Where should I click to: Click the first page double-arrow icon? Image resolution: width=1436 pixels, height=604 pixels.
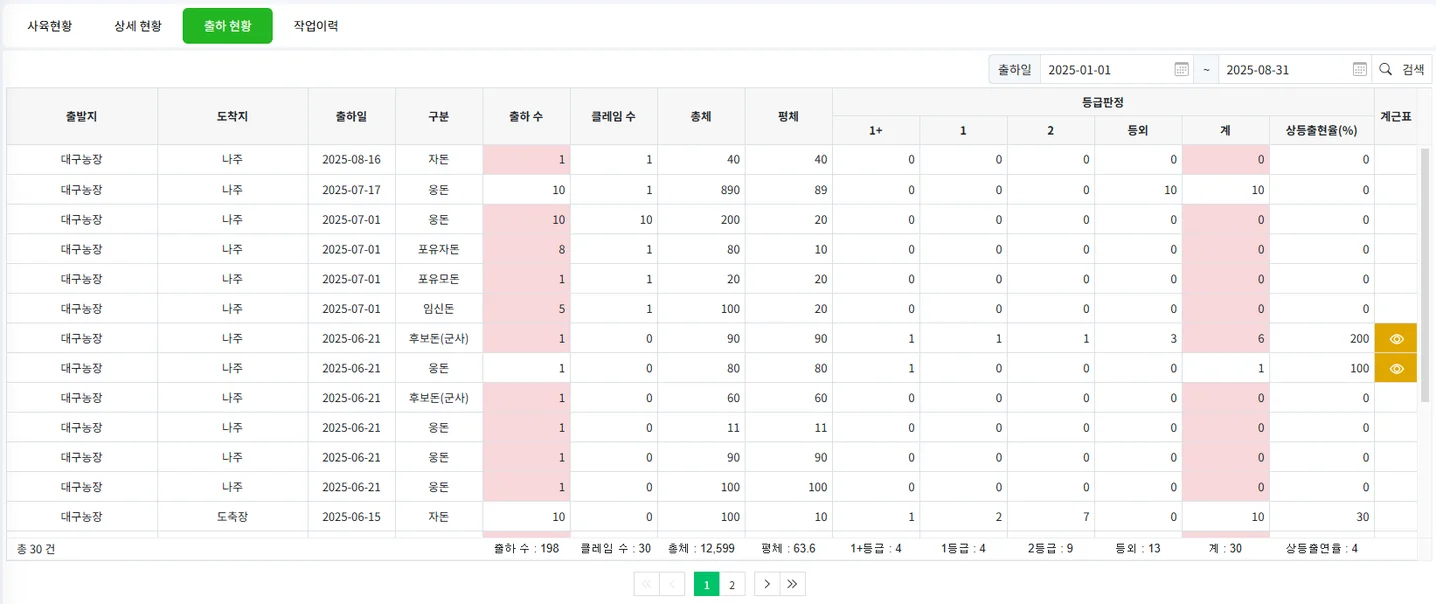[648, 583]
